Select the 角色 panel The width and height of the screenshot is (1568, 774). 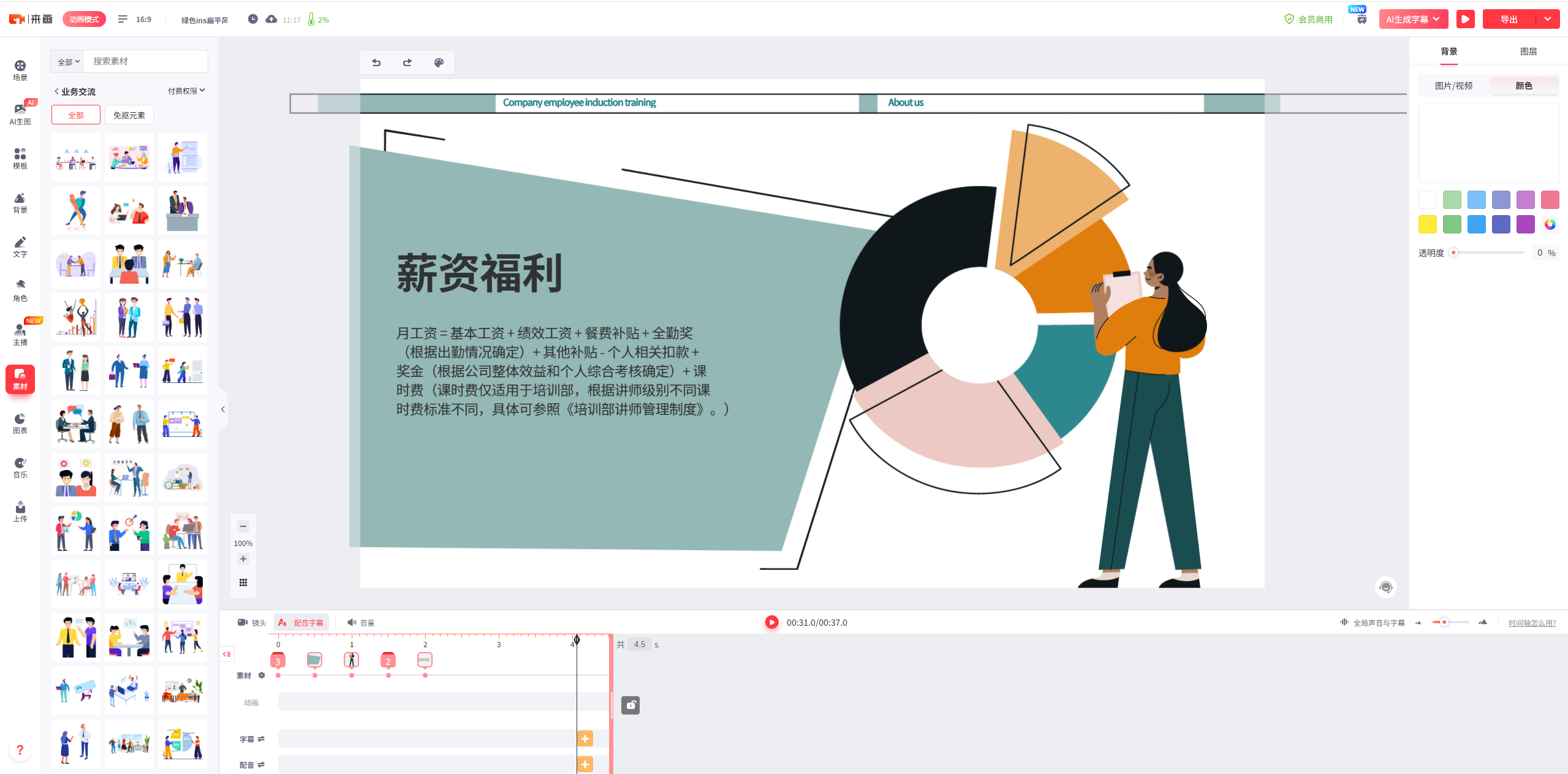coord(20,289)
